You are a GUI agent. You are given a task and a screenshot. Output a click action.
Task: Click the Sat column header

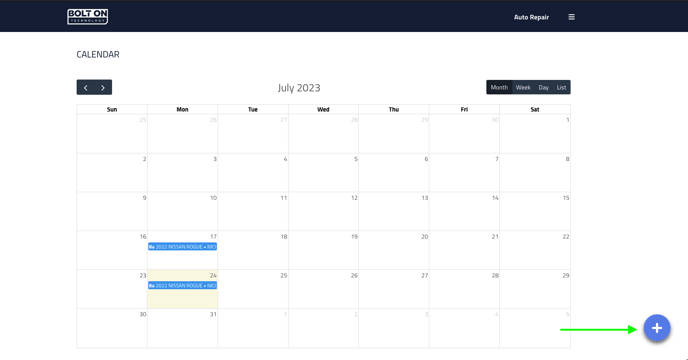(535, 109)
